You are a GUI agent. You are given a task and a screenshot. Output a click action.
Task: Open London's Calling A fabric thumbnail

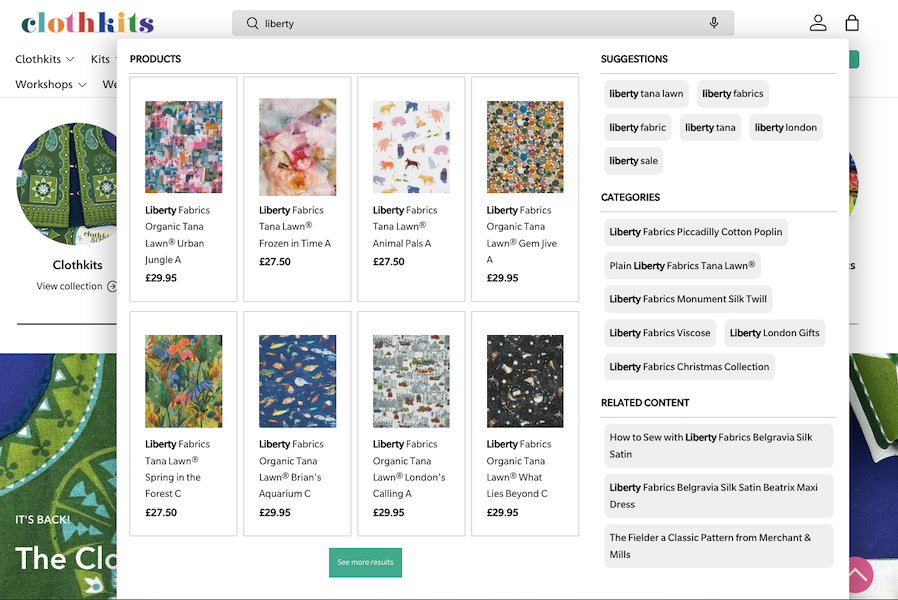(411, 381)
